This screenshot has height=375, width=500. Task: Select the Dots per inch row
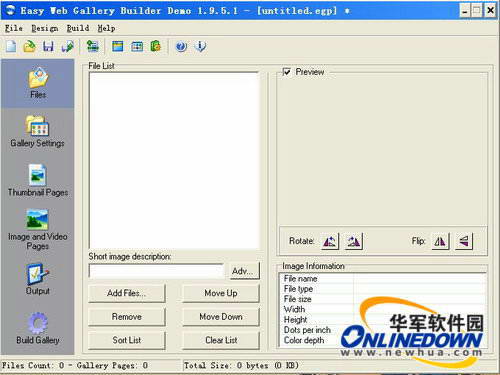coord(382,330)
